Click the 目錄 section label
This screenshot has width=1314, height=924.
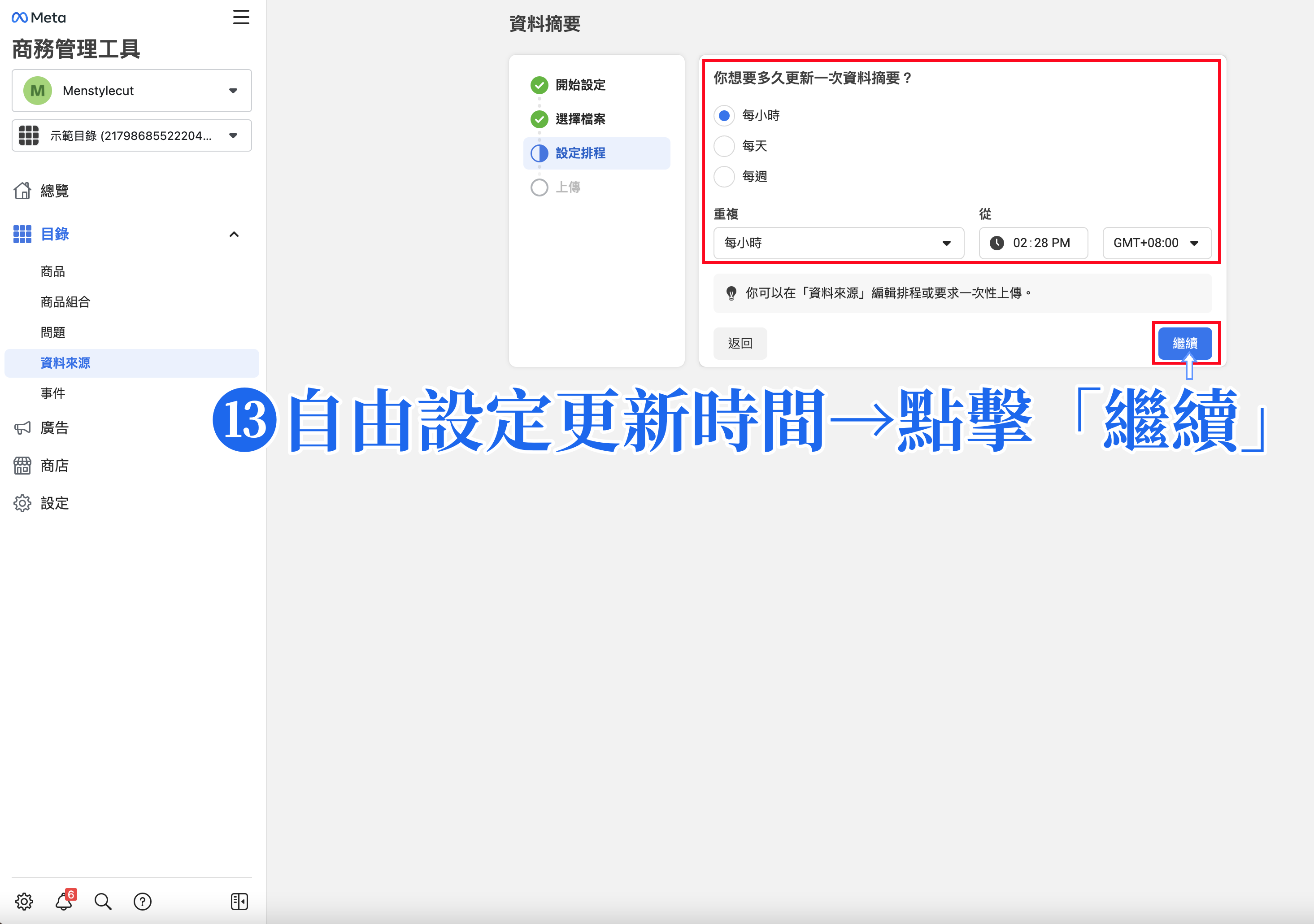(x=55, y=234)
